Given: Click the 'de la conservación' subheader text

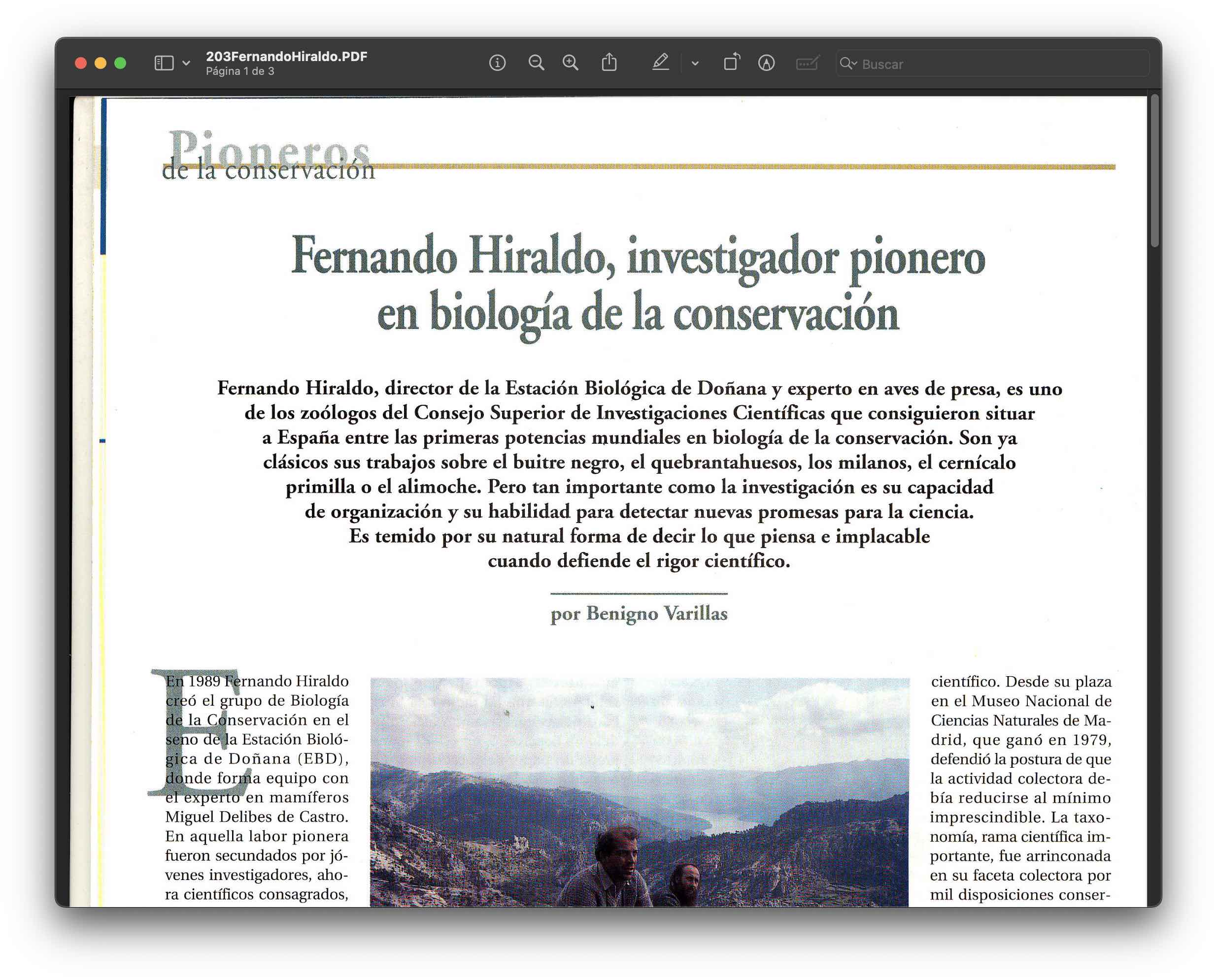Looking at the screenshot, I should 269,170.
